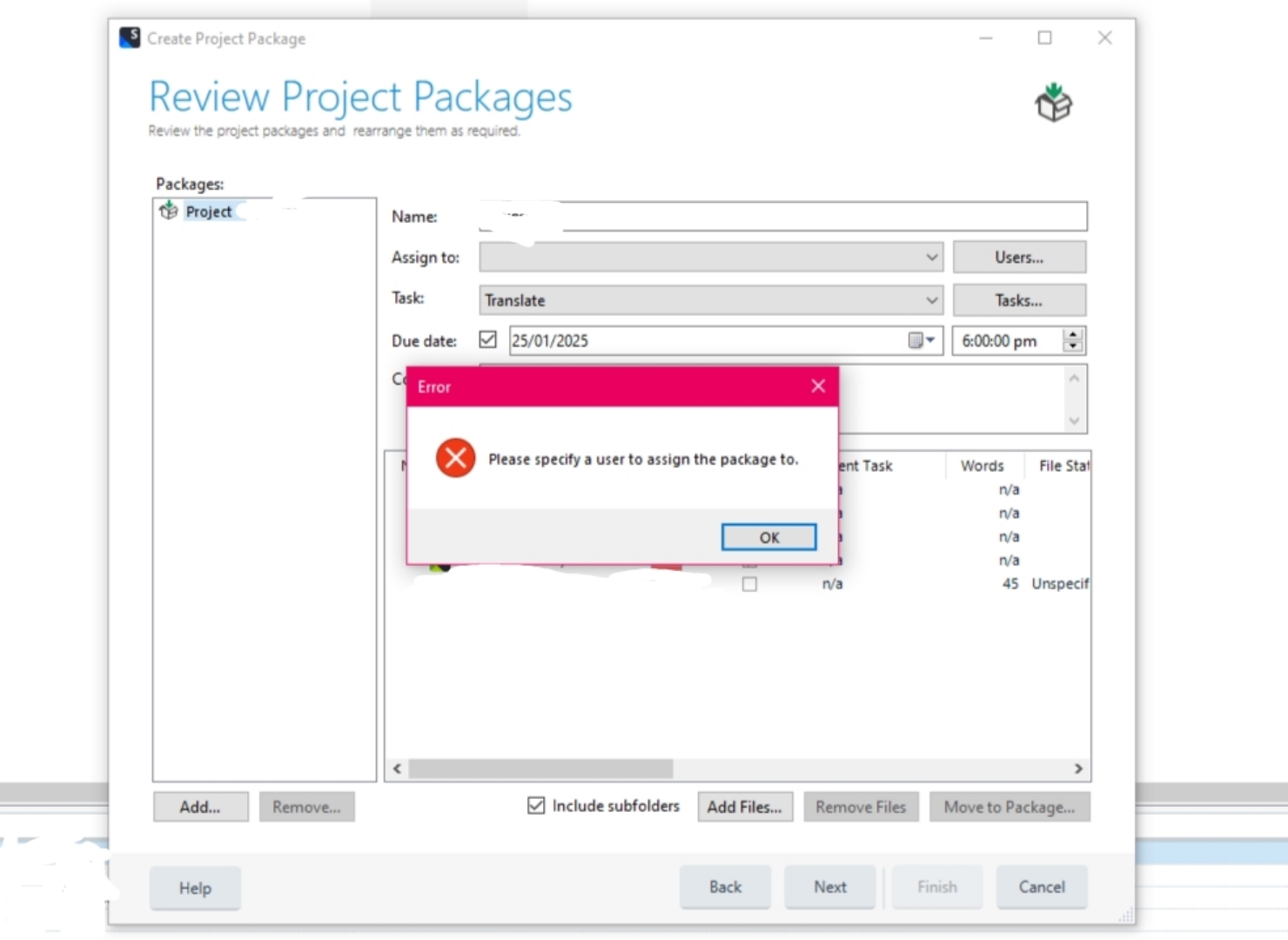1288x940 pixels.
Task: Click into the Name input field
Action: [x=782, y=216]
